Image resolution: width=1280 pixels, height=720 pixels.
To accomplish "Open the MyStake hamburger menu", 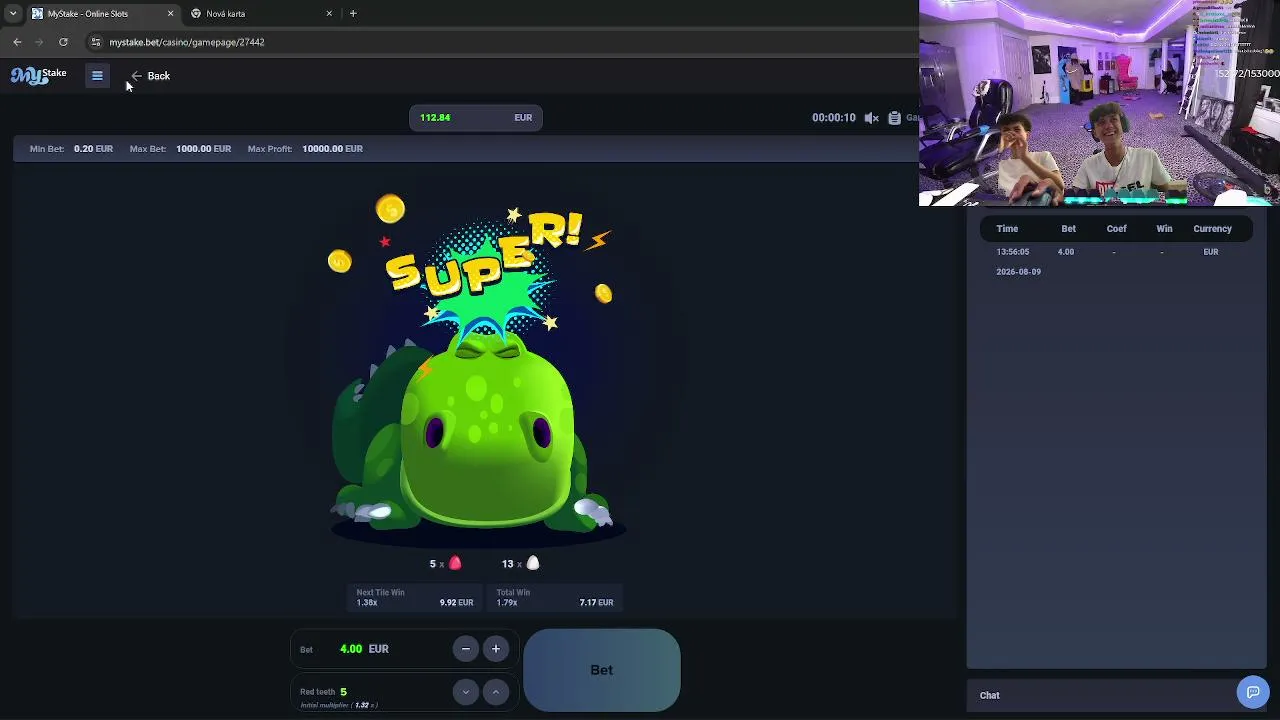I will click(97, 76).
